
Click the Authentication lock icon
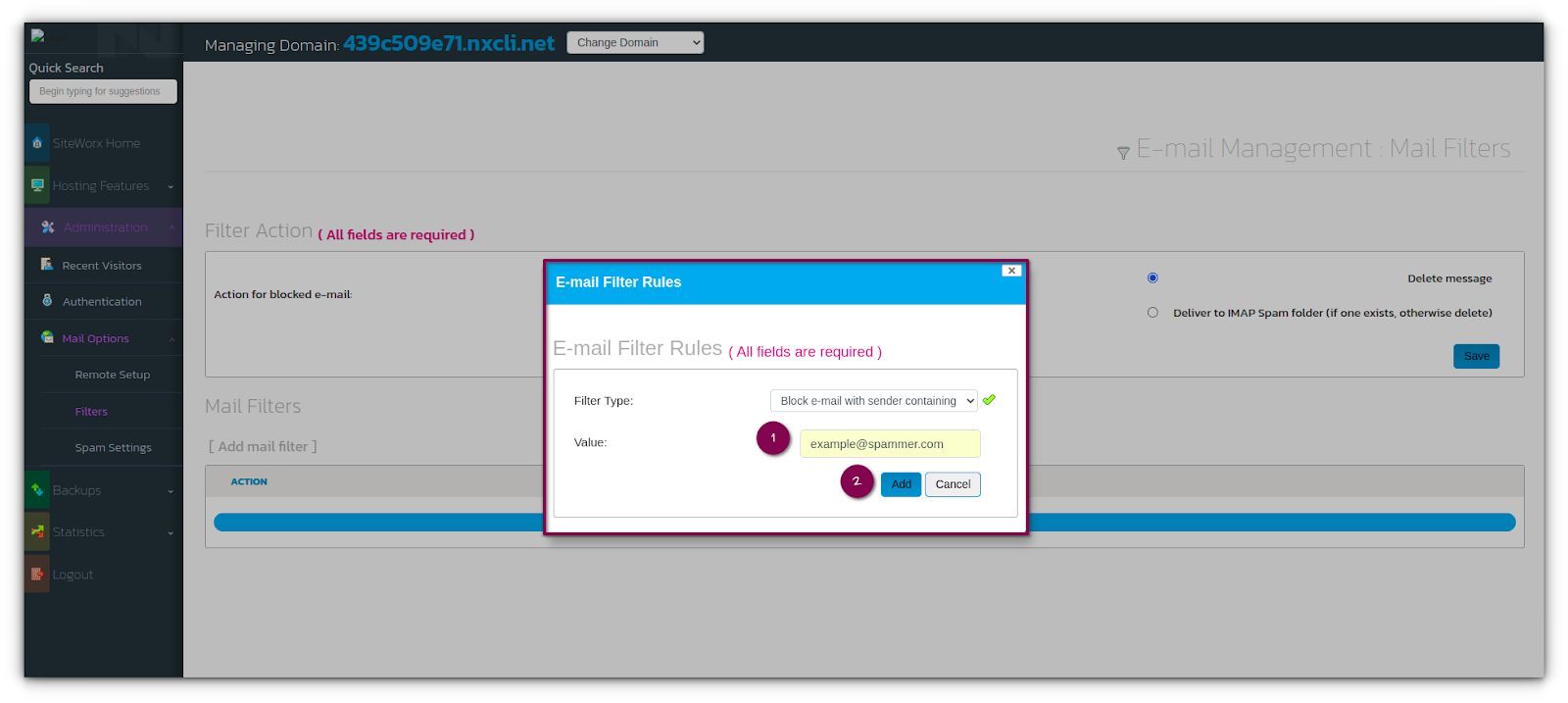coord(47,301)
